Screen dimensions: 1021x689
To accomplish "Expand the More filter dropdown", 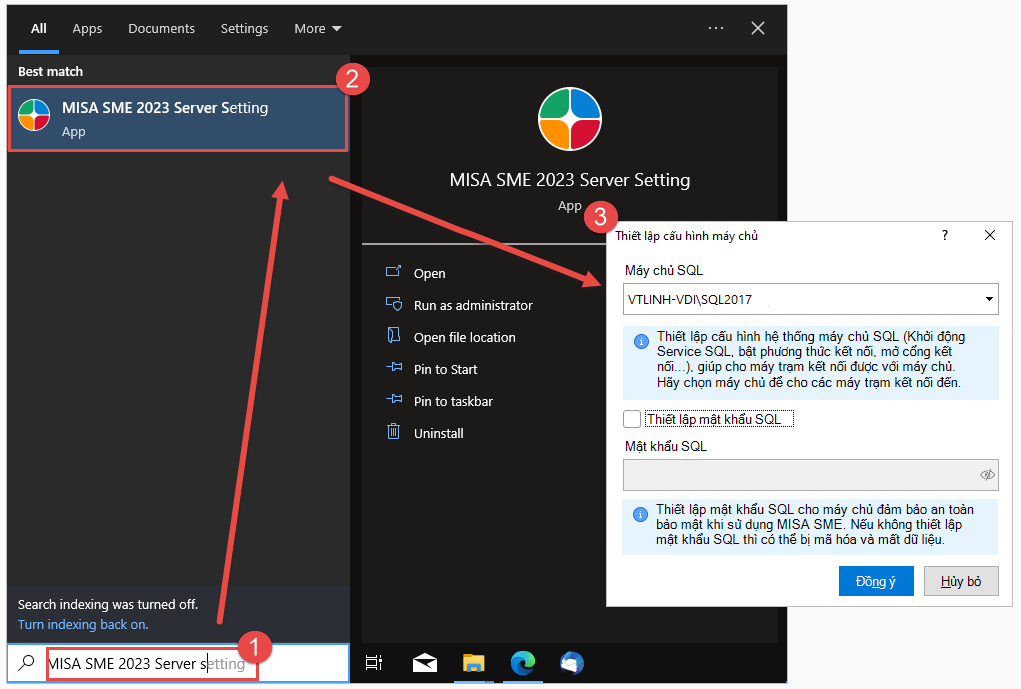I will tap(318, 29).
